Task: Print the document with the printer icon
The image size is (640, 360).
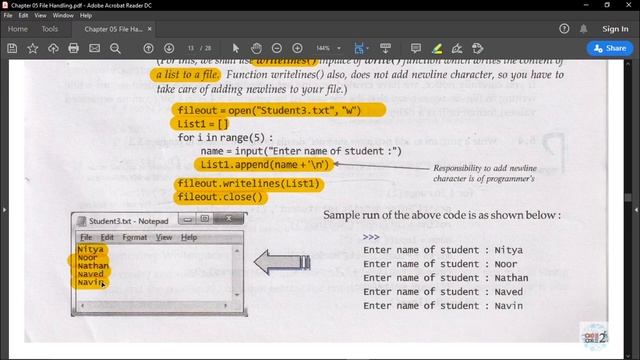Action: click(73, 48)
